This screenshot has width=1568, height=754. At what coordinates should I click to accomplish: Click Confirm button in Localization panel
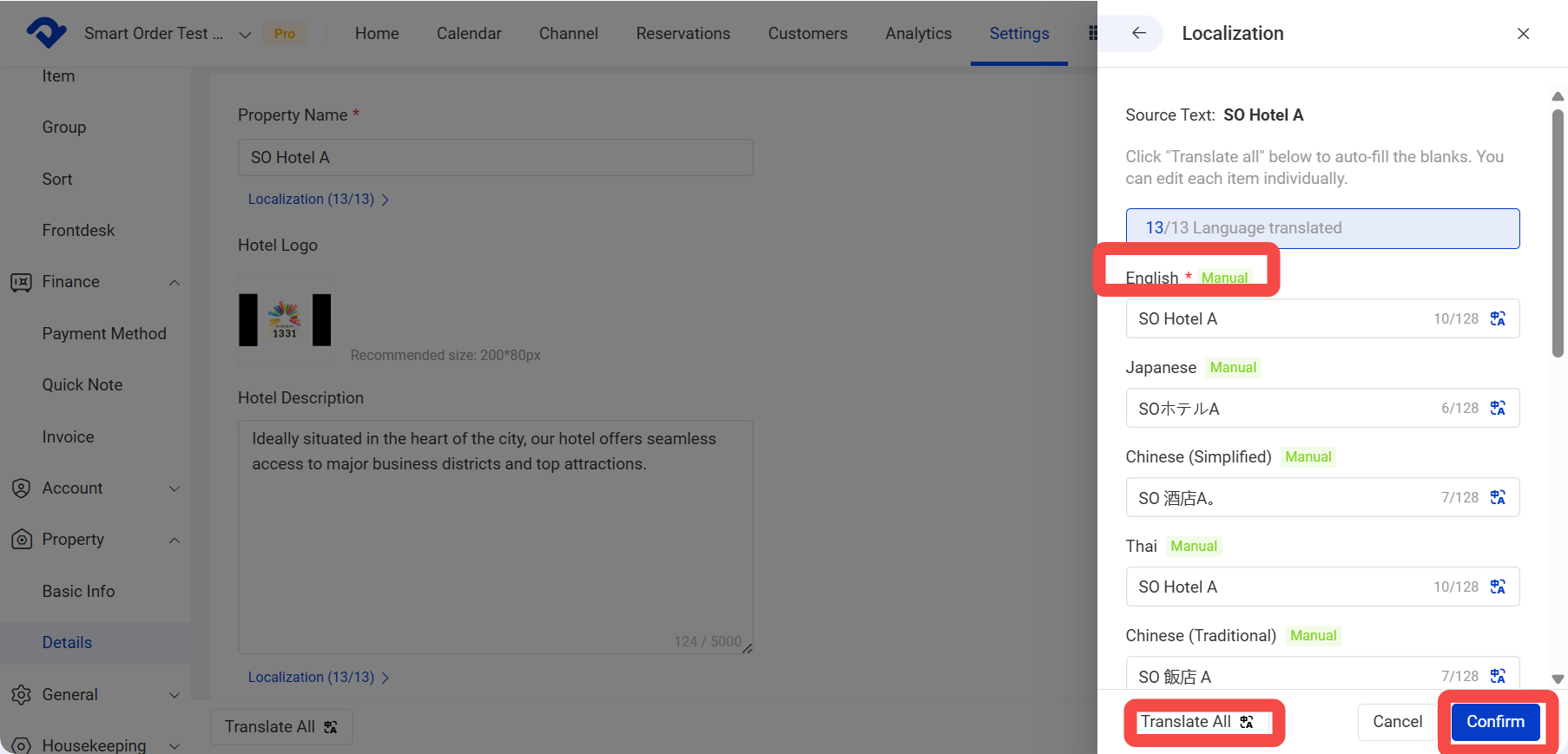1495,722
